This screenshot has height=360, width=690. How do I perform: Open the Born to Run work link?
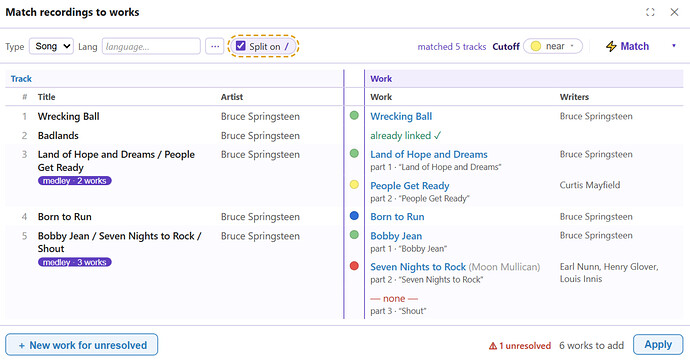397,217
